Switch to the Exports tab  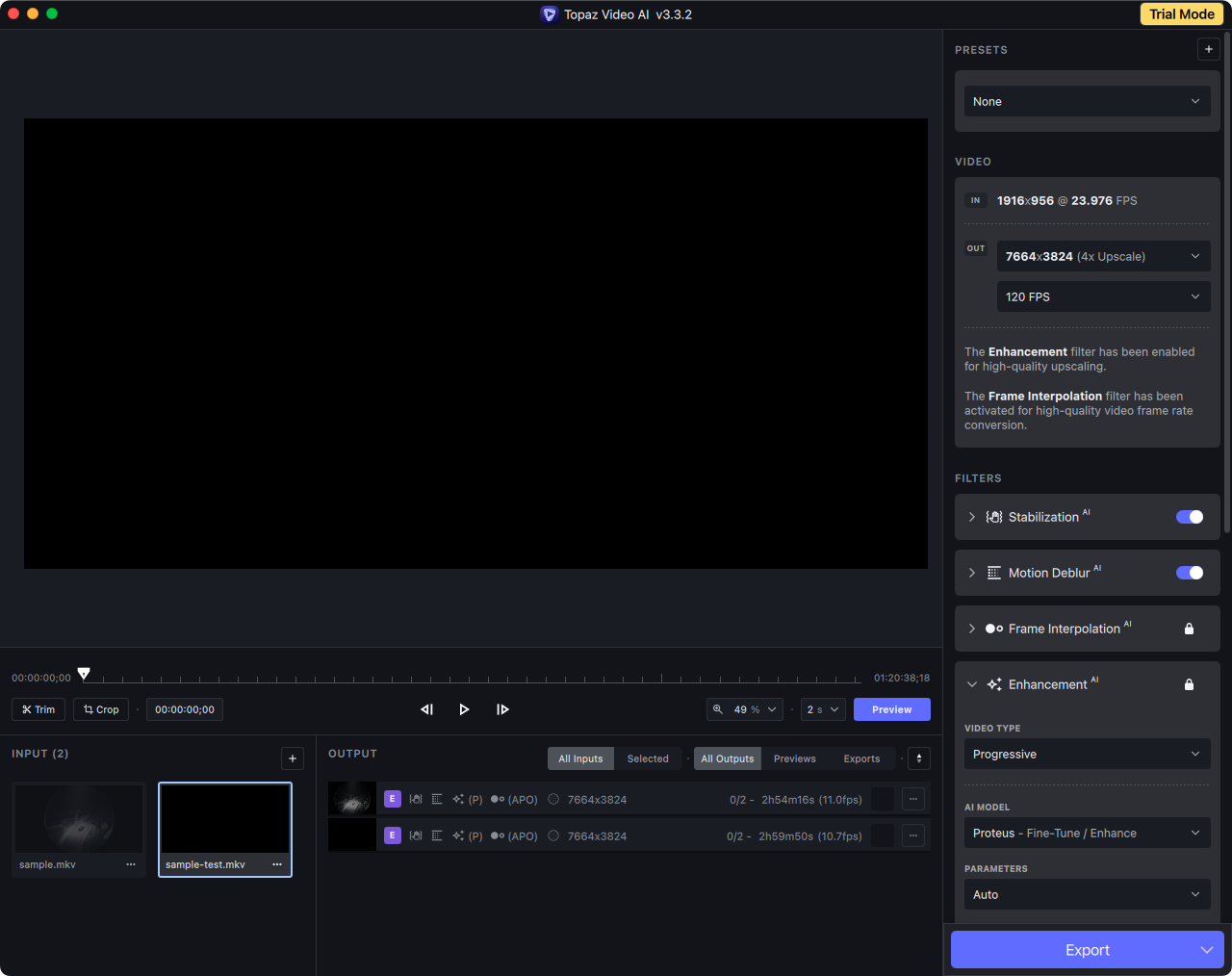pos(861,758)
